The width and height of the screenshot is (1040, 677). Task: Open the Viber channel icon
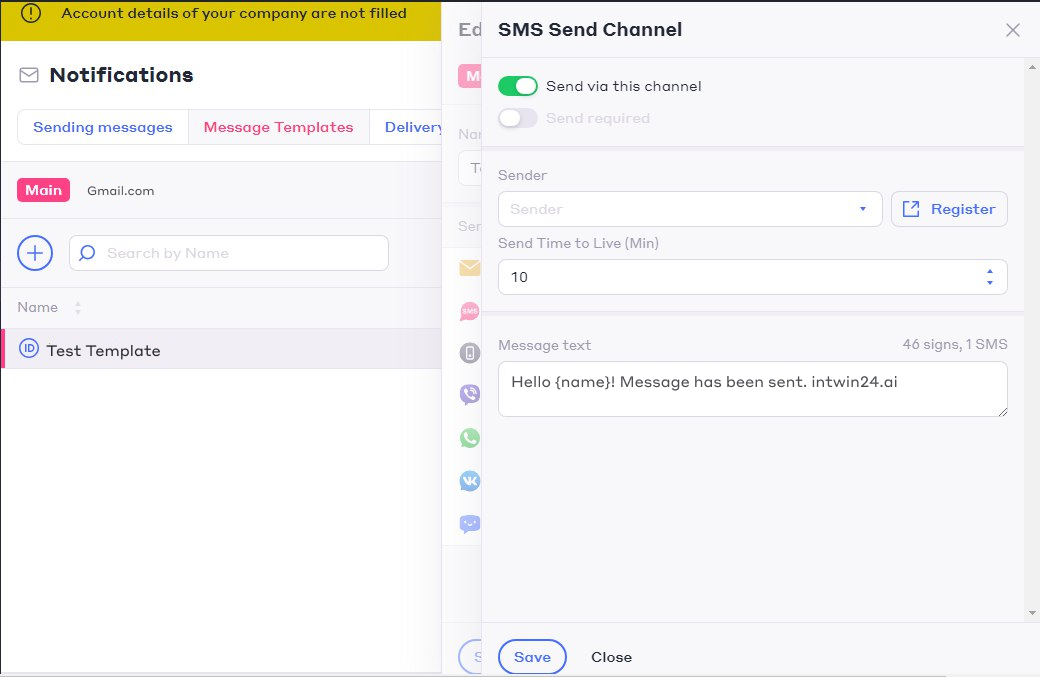[469, 395]
